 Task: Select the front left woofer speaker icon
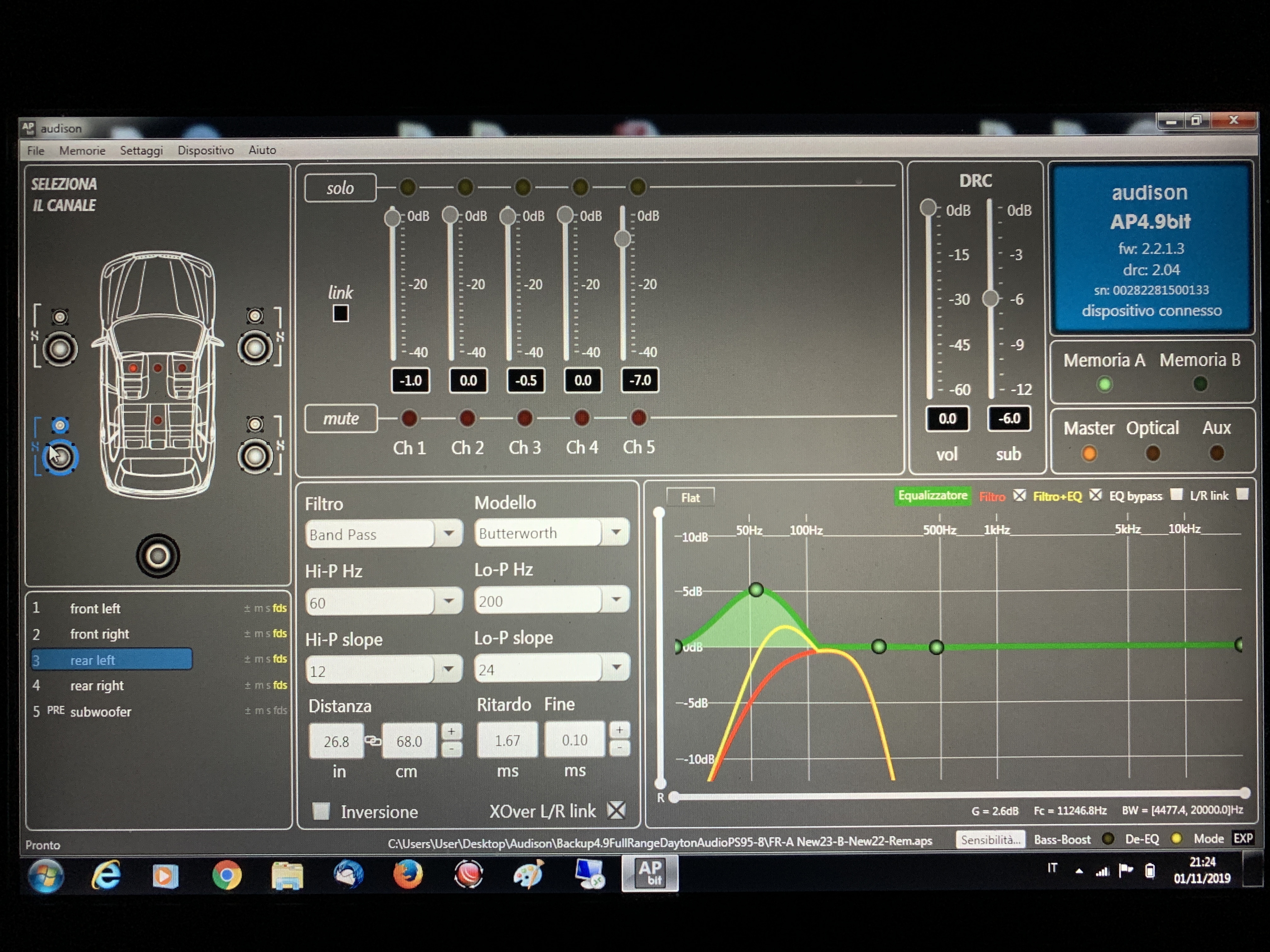point(60,349)
